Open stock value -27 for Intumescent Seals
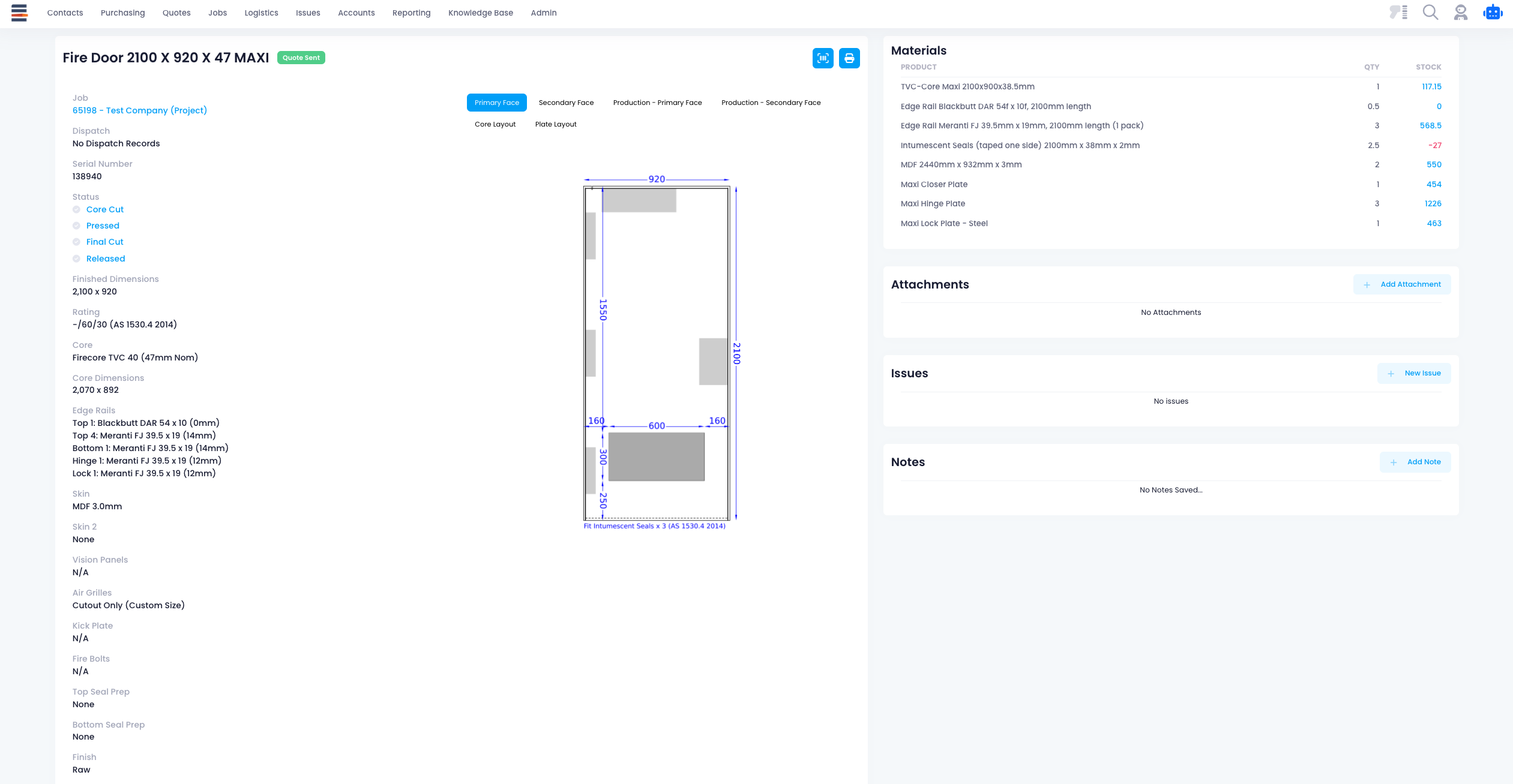 [1434, 145]
